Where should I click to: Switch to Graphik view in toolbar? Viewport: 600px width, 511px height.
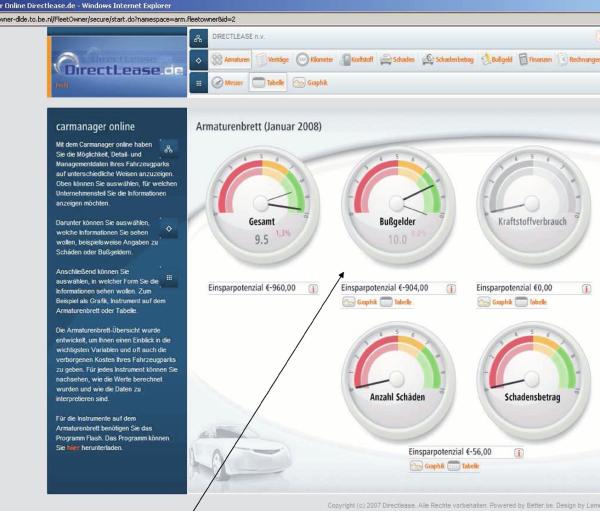(x=310, y=84)
